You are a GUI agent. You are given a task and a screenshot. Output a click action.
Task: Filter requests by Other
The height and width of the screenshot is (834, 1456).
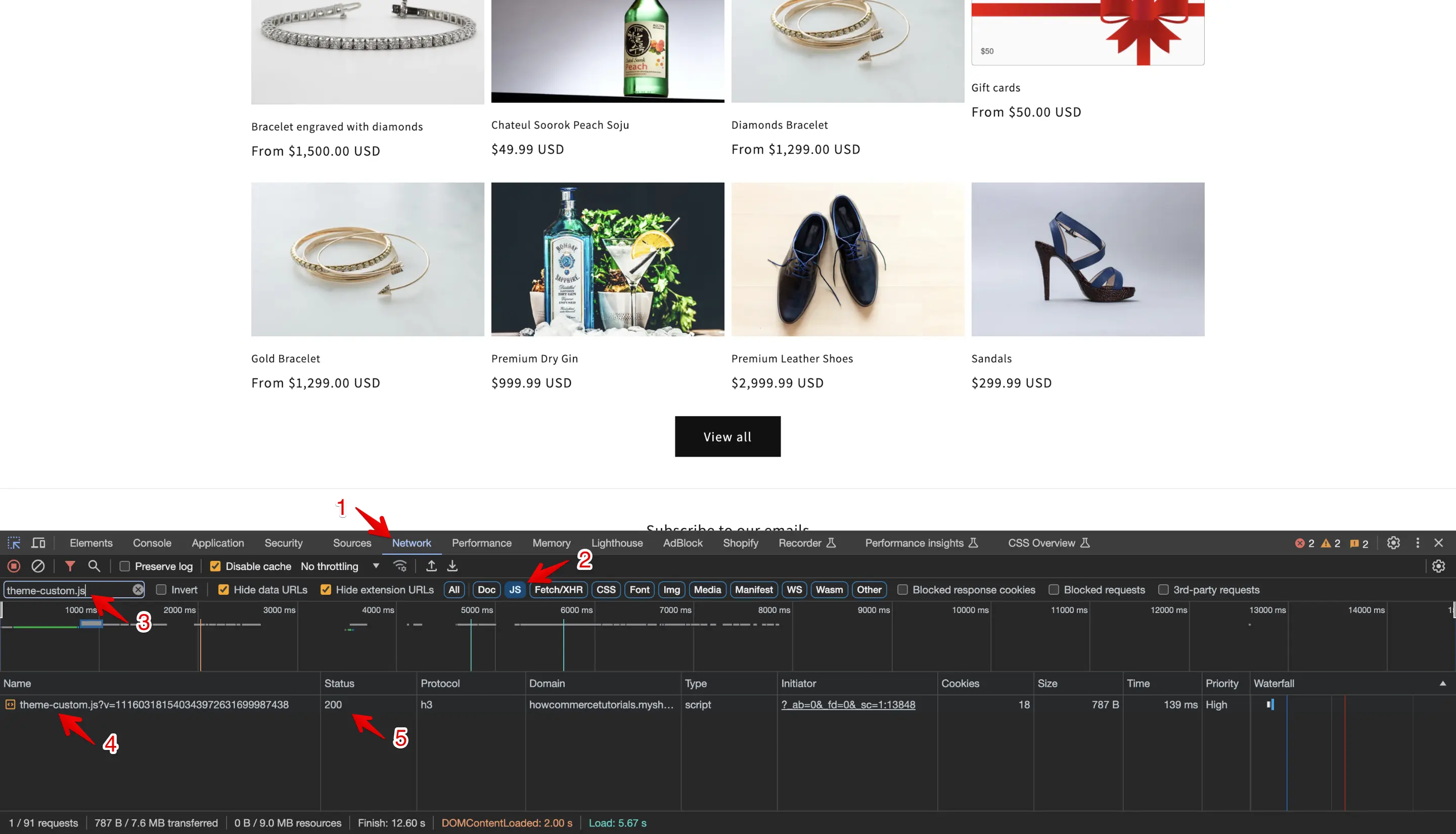[x=869, y=589]
